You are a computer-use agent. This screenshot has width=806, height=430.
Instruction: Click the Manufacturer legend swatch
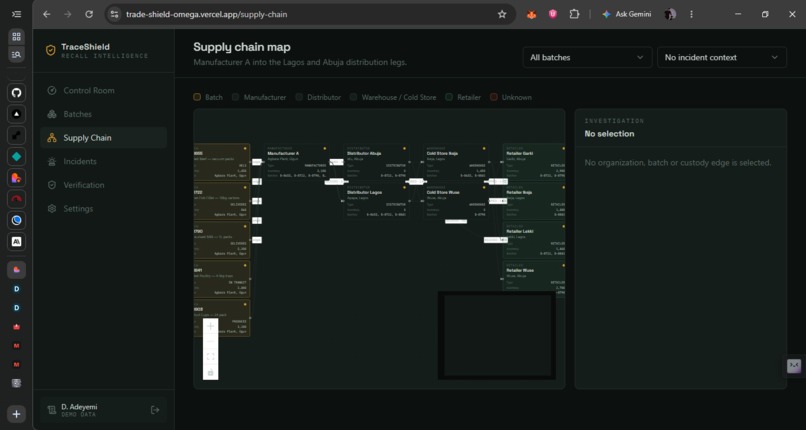[x=235, y=97]
